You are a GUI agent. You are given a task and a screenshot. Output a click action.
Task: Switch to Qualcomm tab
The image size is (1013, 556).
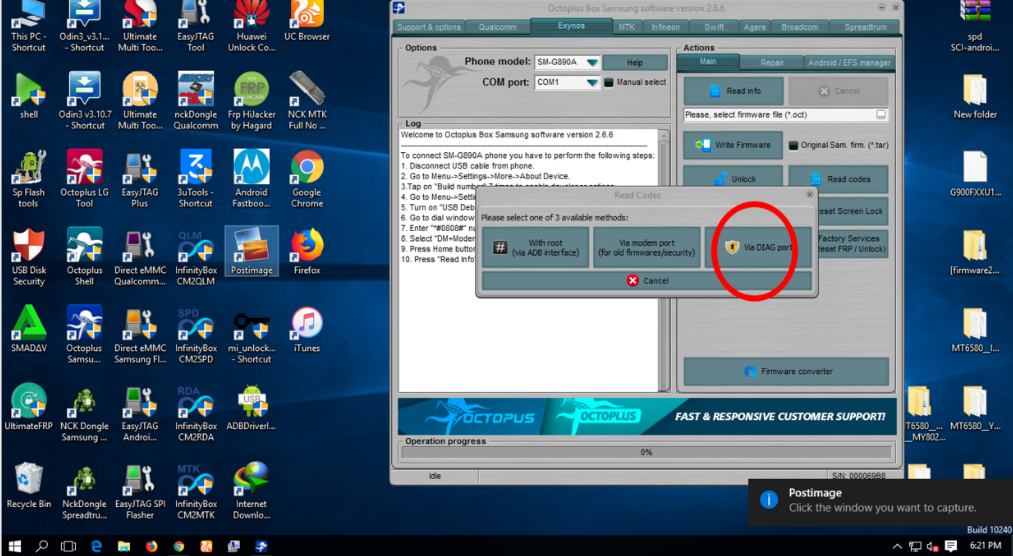pyautogui.click(x=497, y=27)
